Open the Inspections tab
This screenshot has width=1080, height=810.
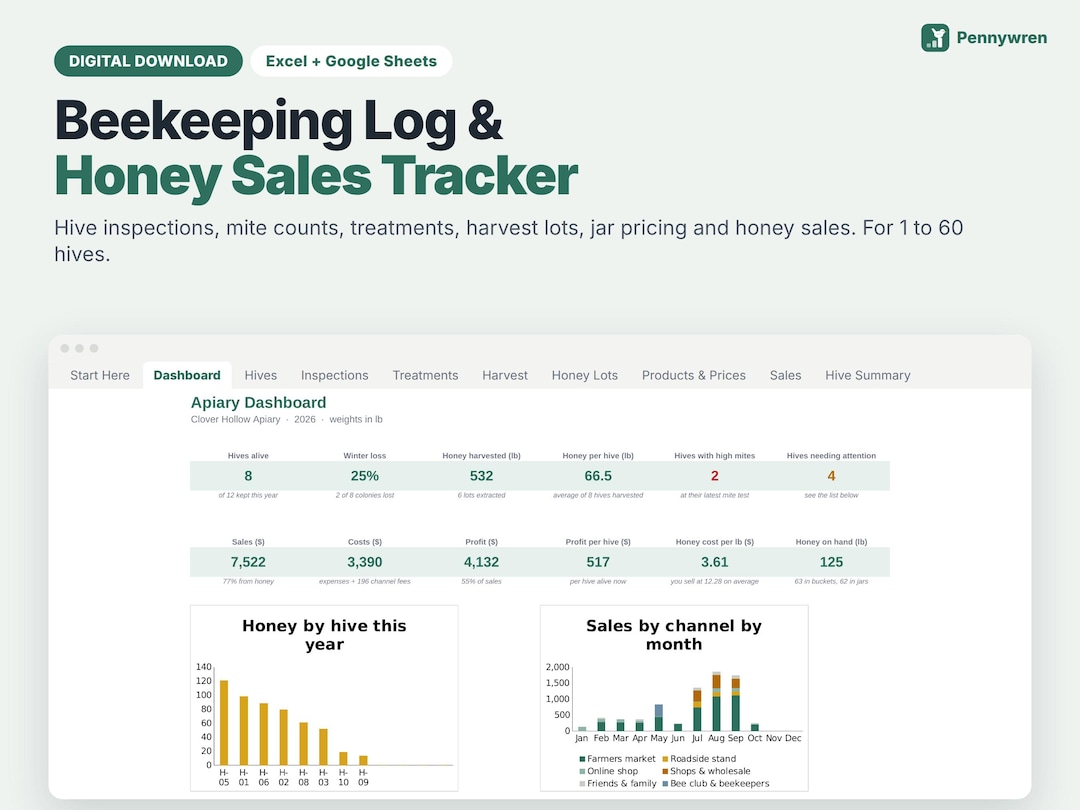pyautogui.click(x=335, y=375)
